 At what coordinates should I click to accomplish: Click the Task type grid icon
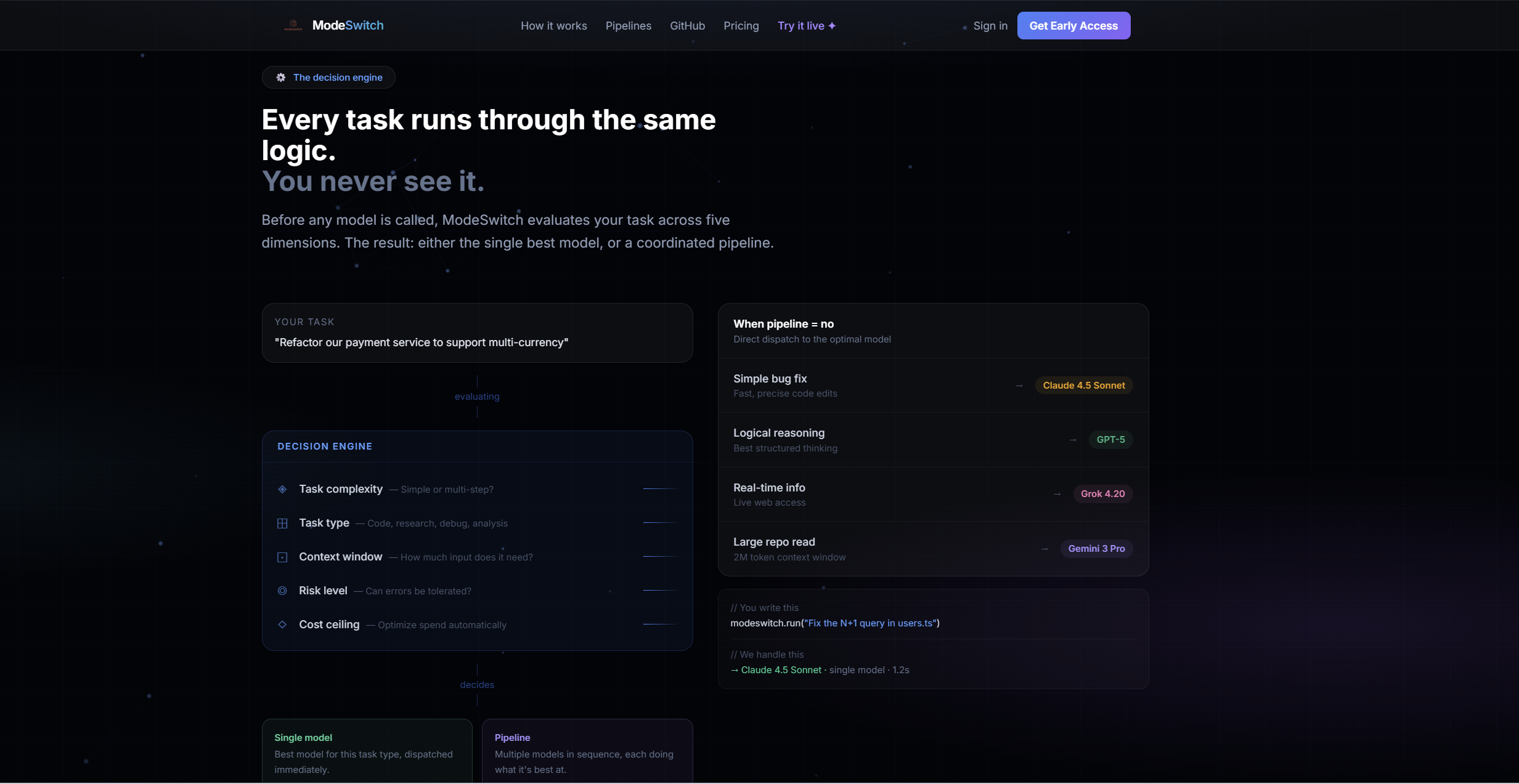click(x=282, y=523)
